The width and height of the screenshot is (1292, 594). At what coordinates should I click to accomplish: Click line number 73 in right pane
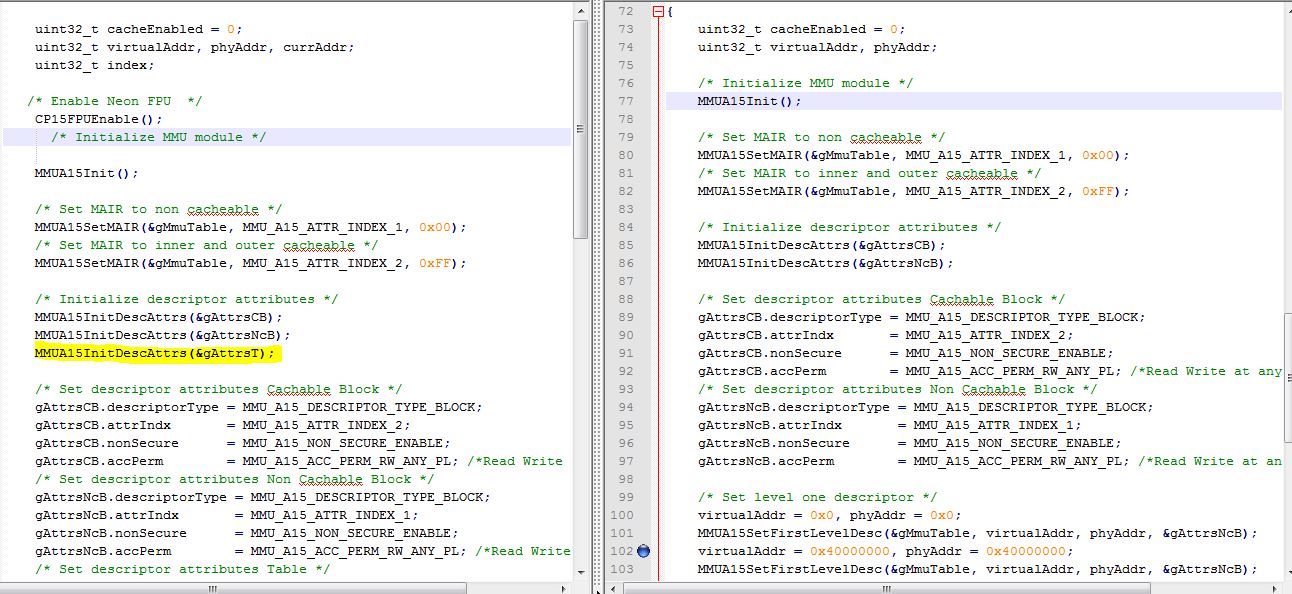pos(626,29)
